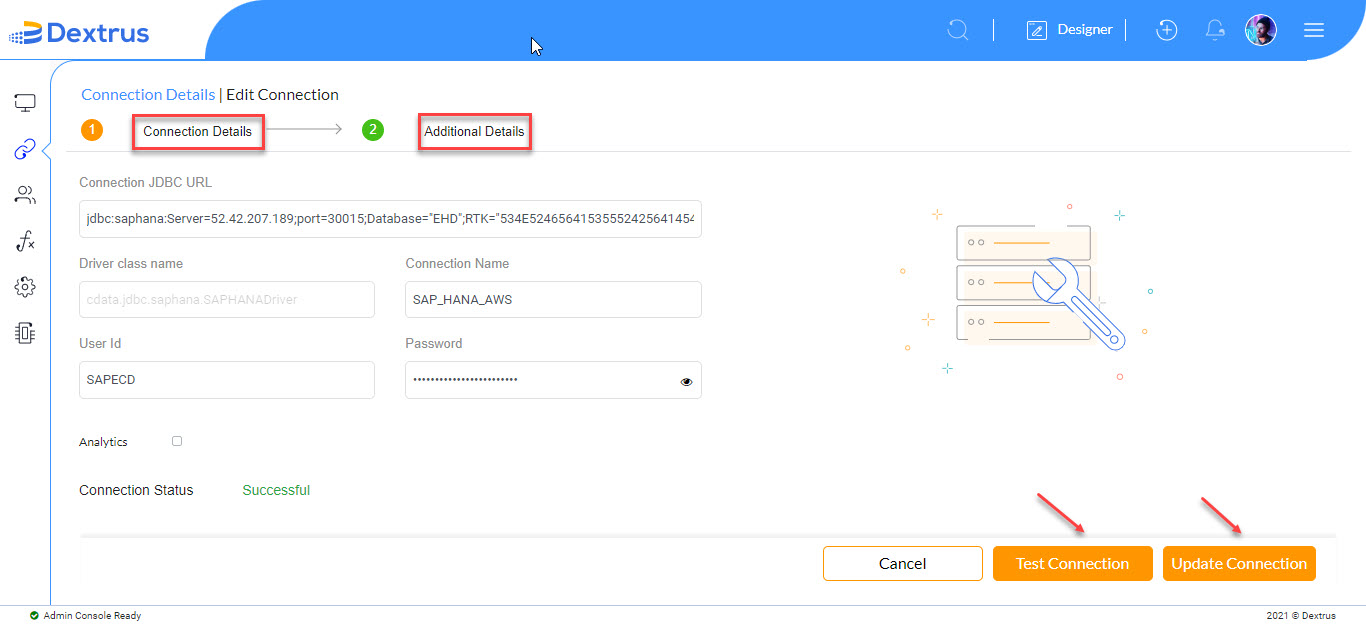Screen dimensions: 1366x625
Task: Open the users sidebar icon
Action: (x=25, y=195)
